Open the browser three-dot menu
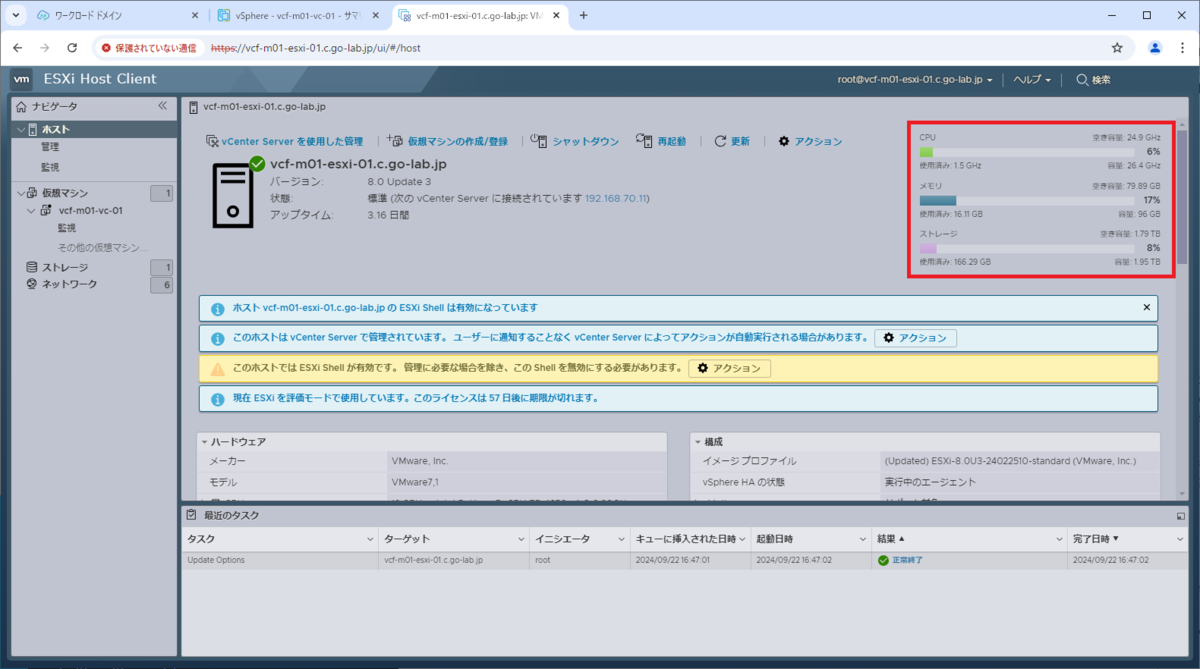1200x669 pixels. click(1182, 47)
